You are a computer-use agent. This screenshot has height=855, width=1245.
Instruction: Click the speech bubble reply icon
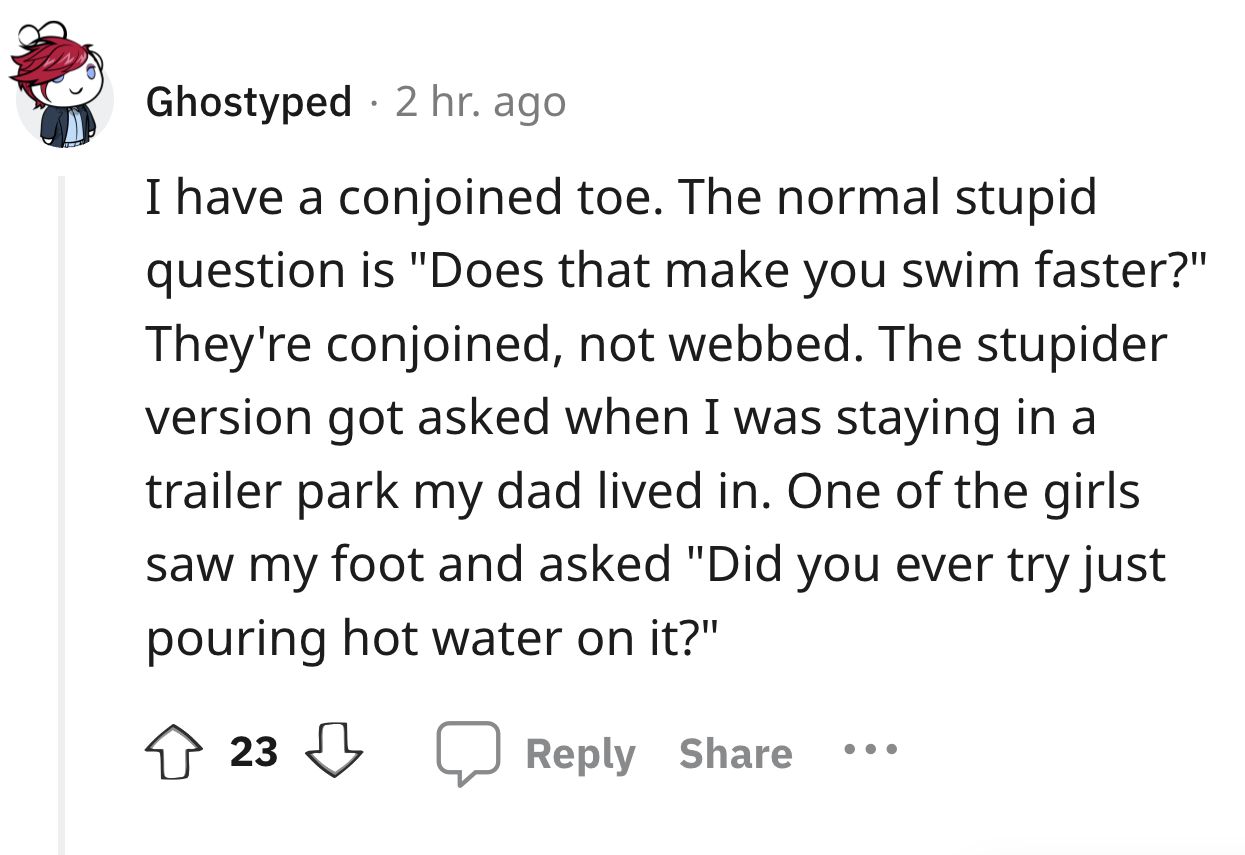(x=468, y=753)
